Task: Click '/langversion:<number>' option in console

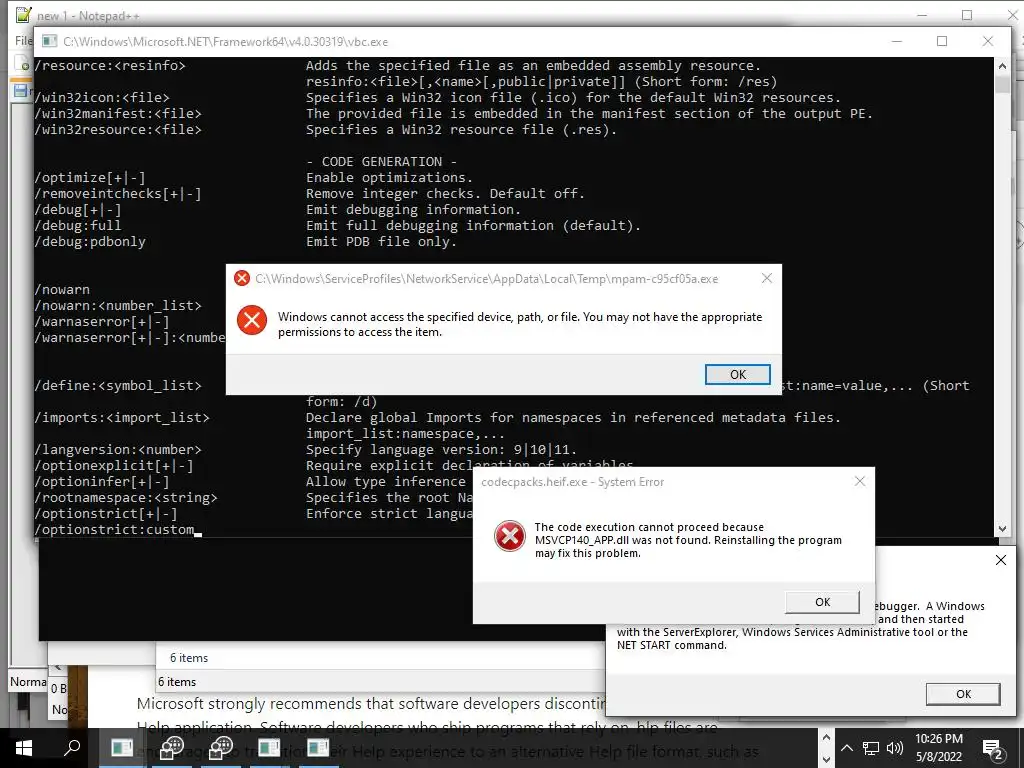Action: tap(118, 449)
